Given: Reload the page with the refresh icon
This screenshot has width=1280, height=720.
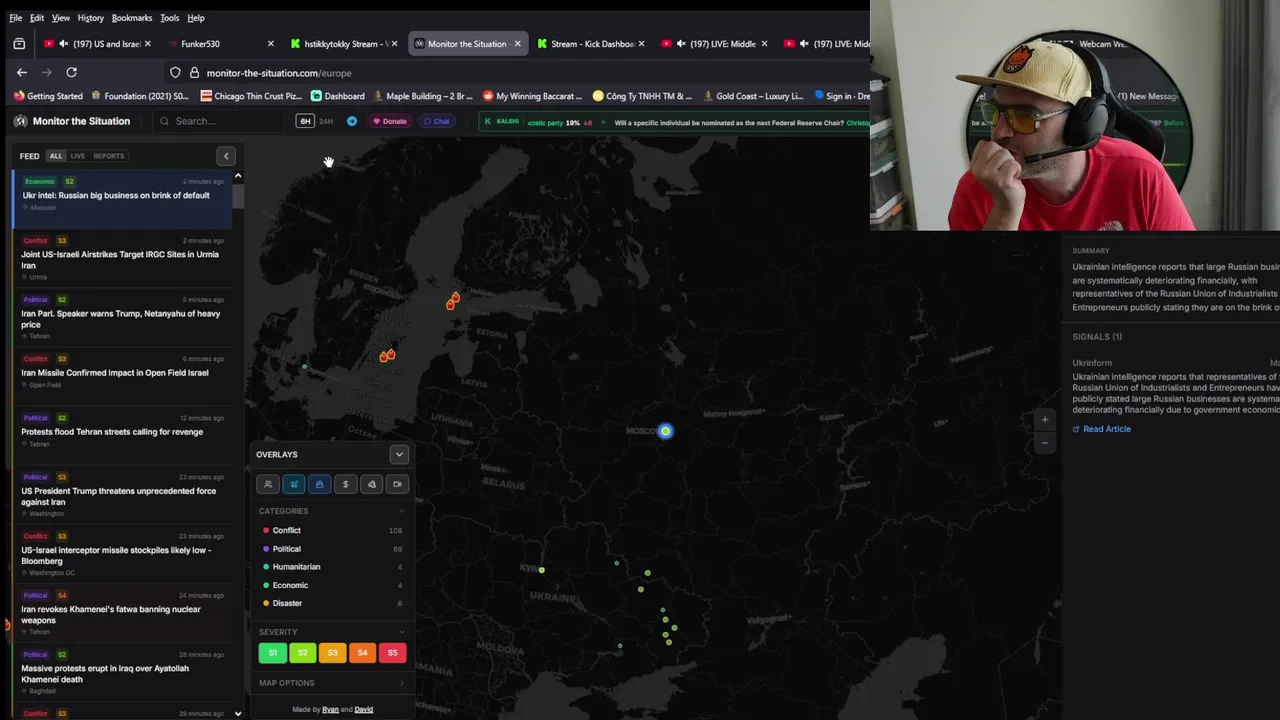Looking at the screenshot, I should pos(71,72).
